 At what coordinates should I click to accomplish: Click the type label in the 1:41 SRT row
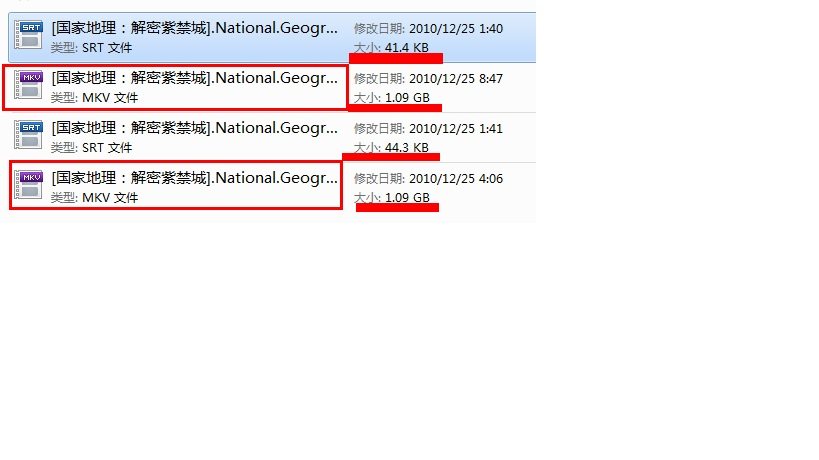click(x=91, y=148)
